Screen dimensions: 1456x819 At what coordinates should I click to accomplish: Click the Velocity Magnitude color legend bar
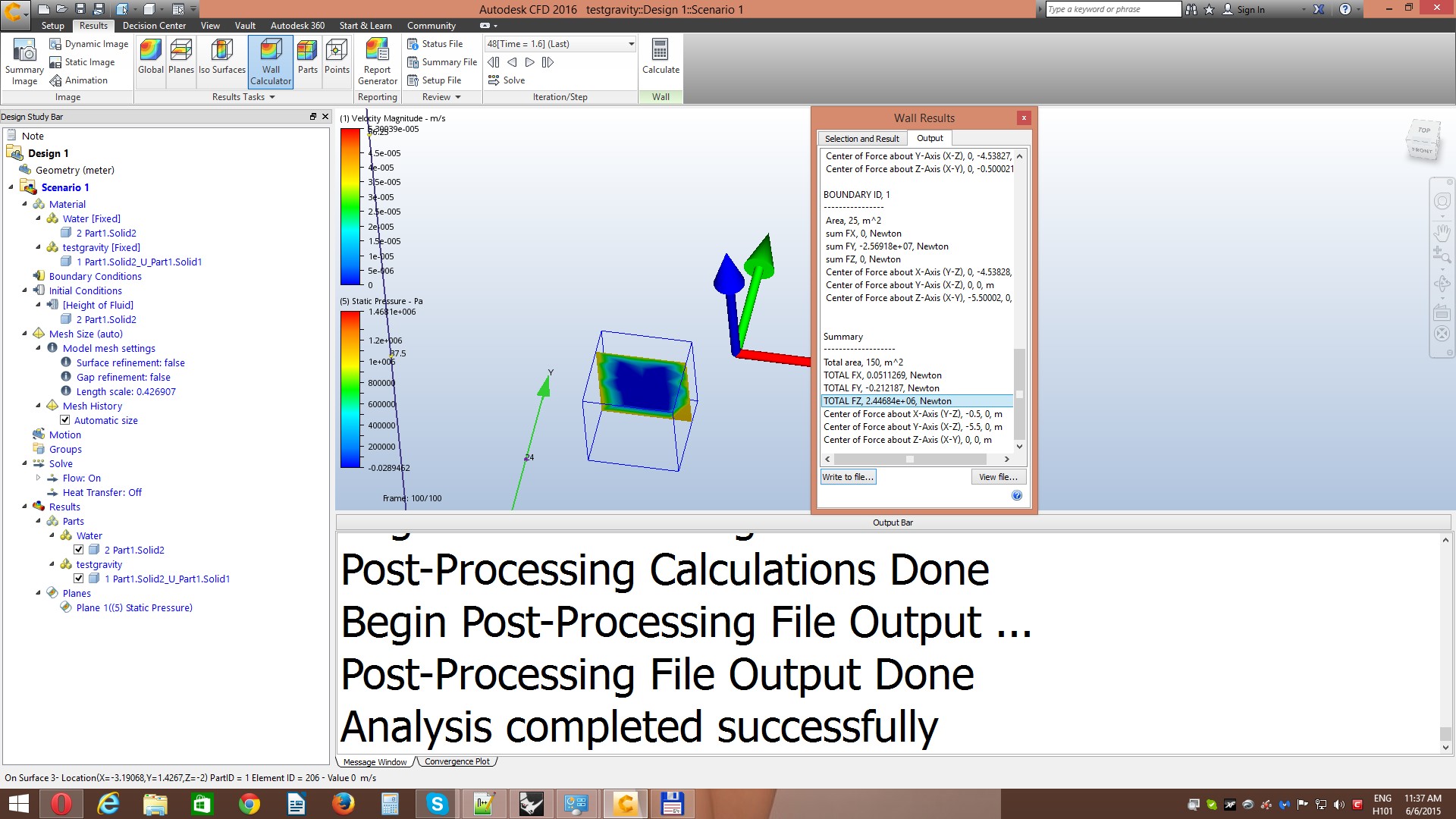[x=350, y=207]
